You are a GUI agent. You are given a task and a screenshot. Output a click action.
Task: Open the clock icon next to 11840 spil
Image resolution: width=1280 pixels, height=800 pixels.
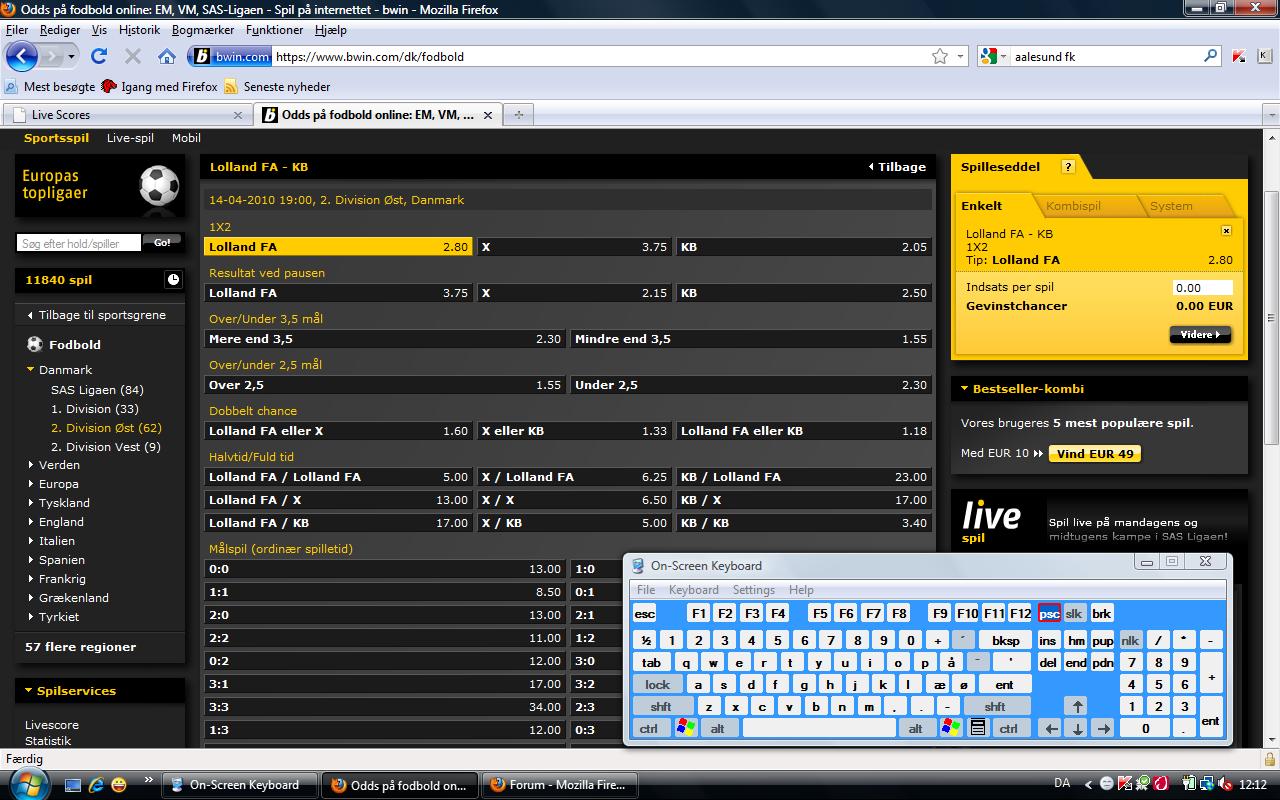pyautogui.click(x=173, y=280)
